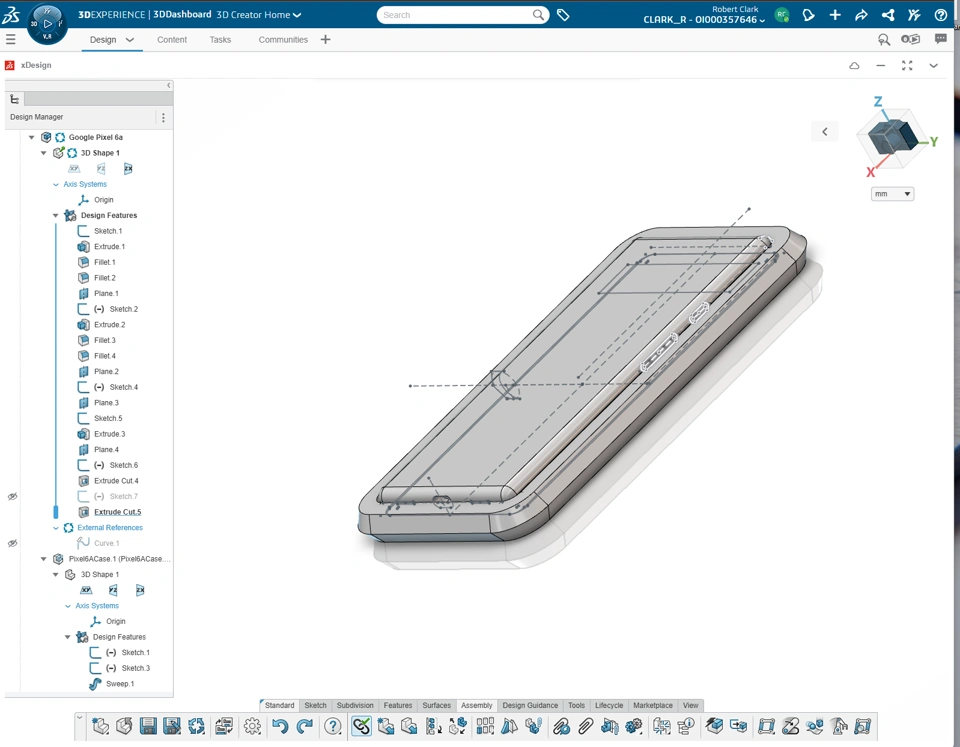
Task: Open the 3DEXPERIENCE compass
Action: point(47,24)
